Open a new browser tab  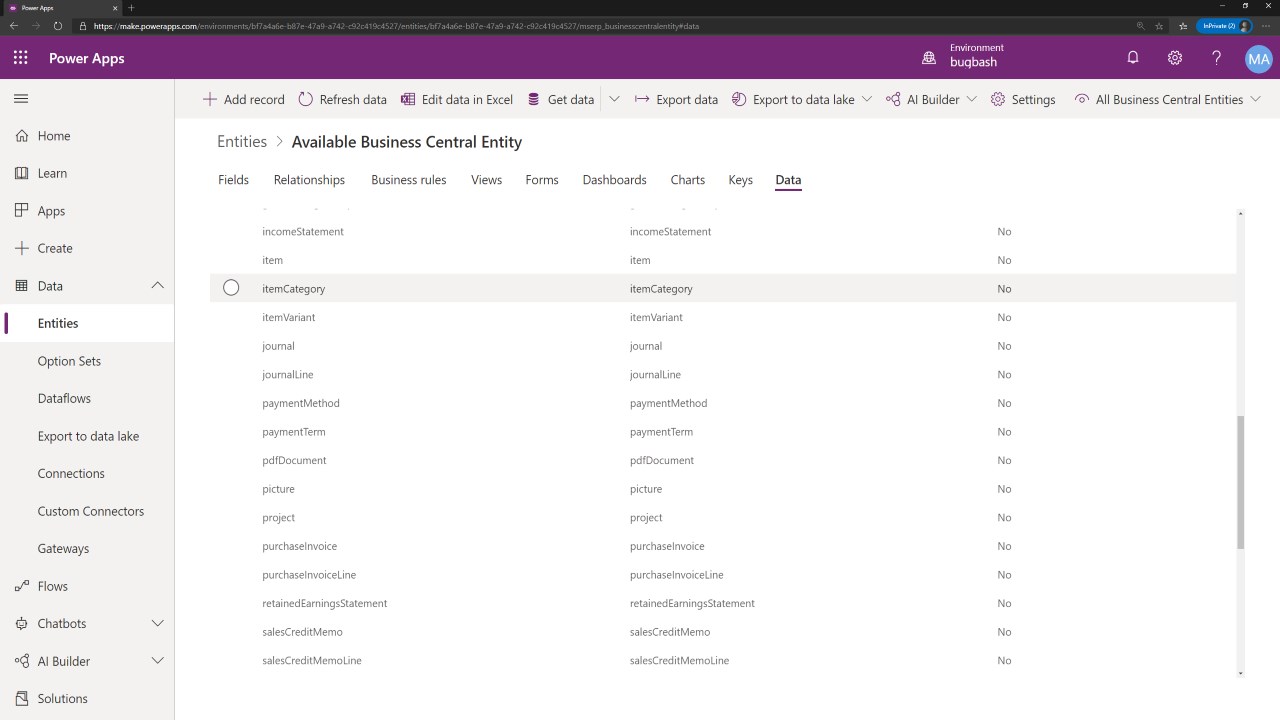coord(131,7)
